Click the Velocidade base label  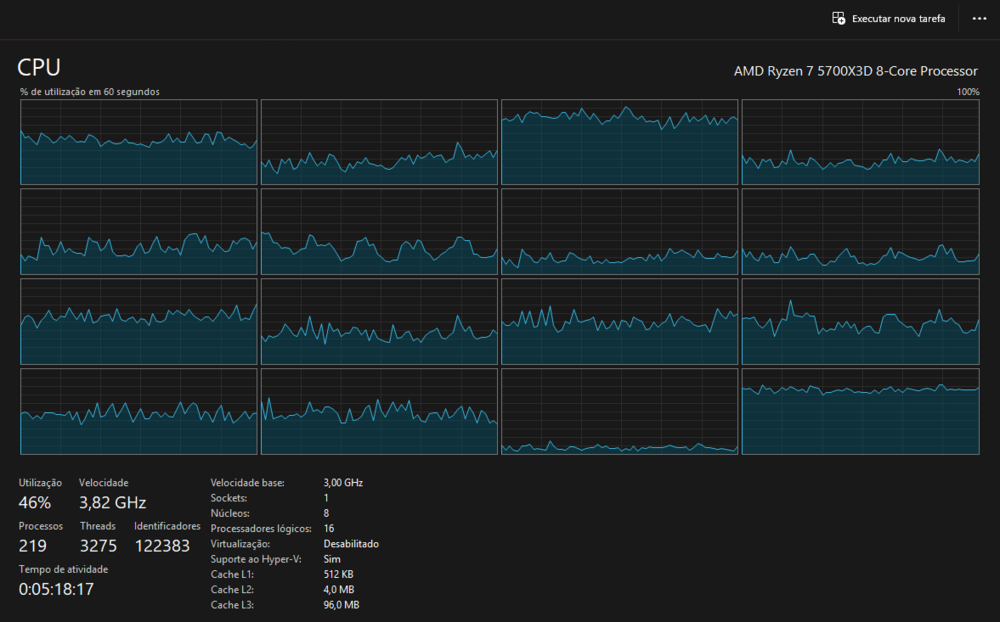(x=247, y=483)
